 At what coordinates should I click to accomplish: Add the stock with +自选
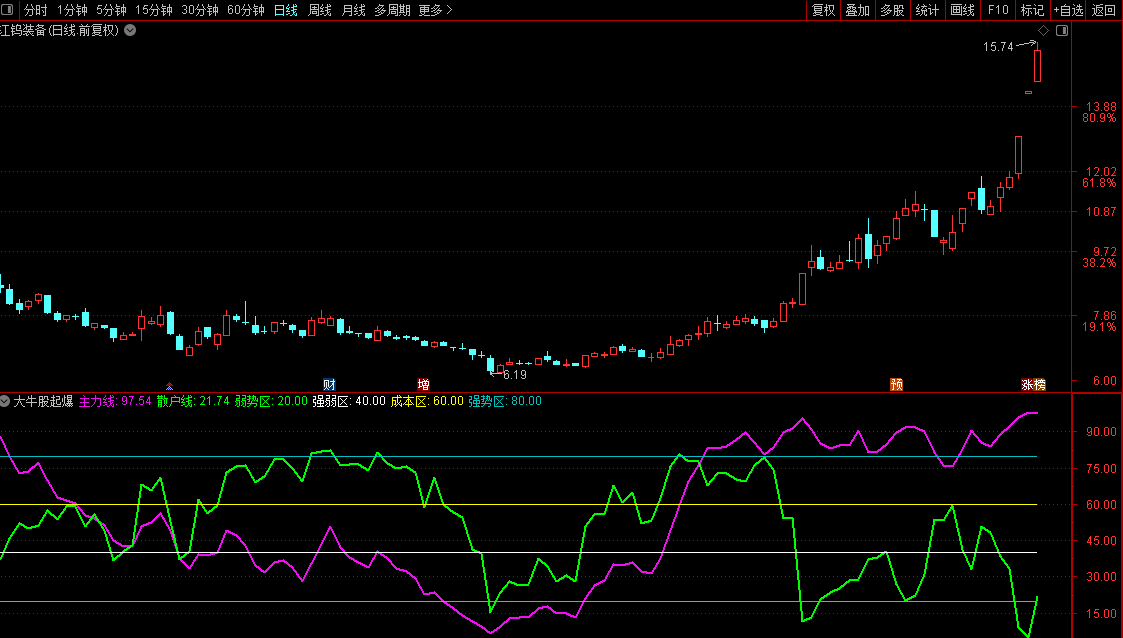coord(1068,10)
